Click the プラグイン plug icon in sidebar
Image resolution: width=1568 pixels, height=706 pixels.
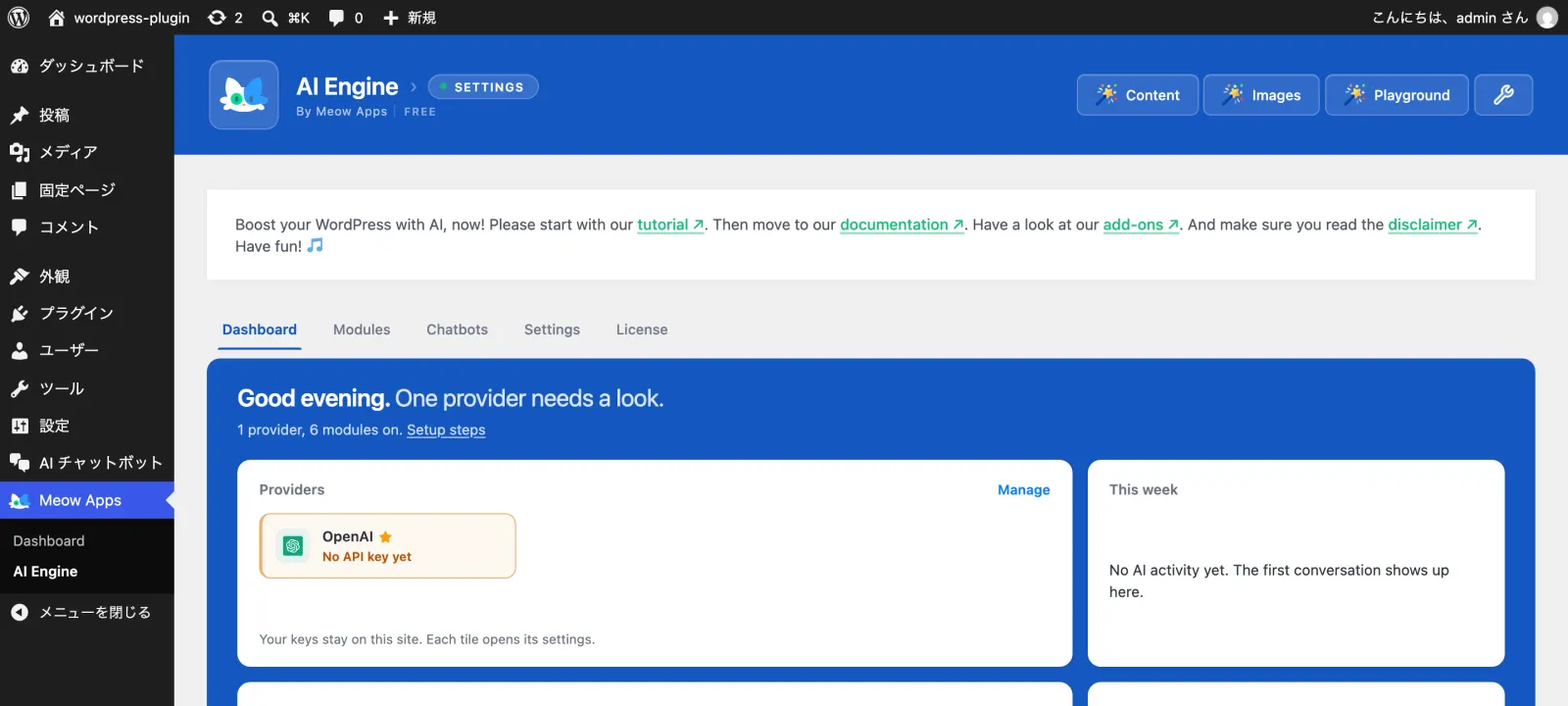(19, 314)
